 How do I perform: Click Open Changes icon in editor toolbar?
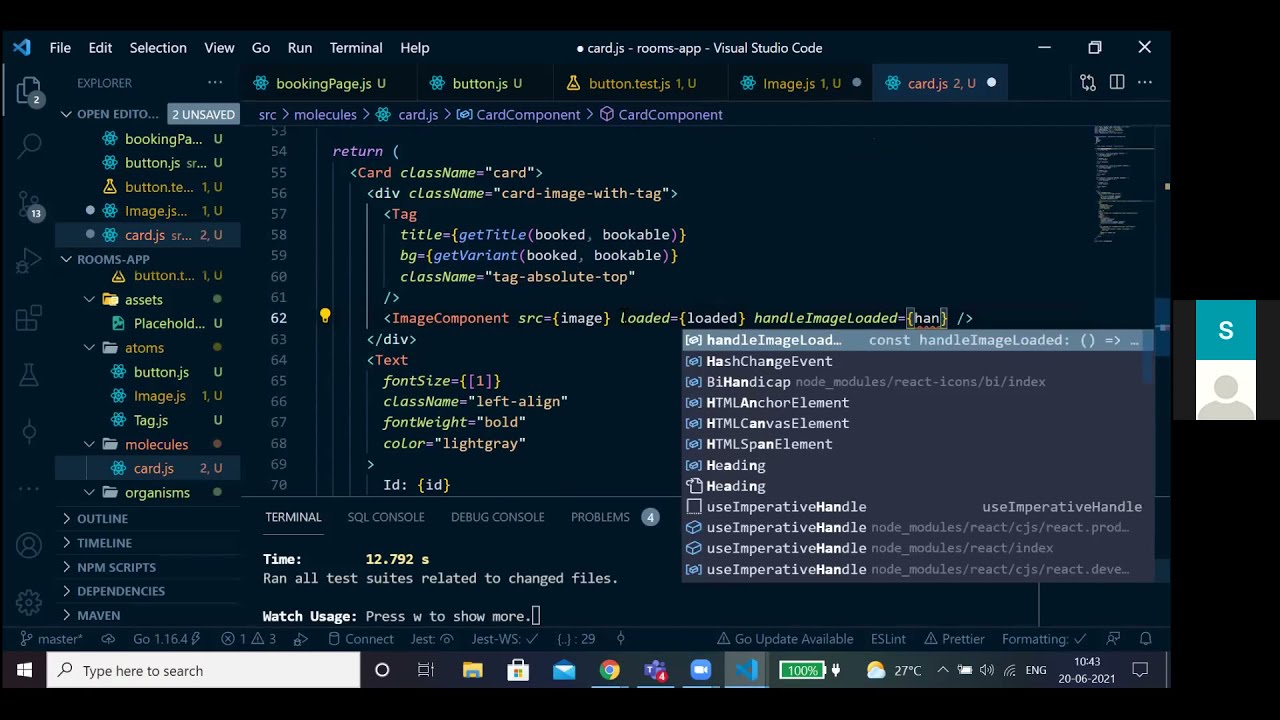click(1088, 83)
